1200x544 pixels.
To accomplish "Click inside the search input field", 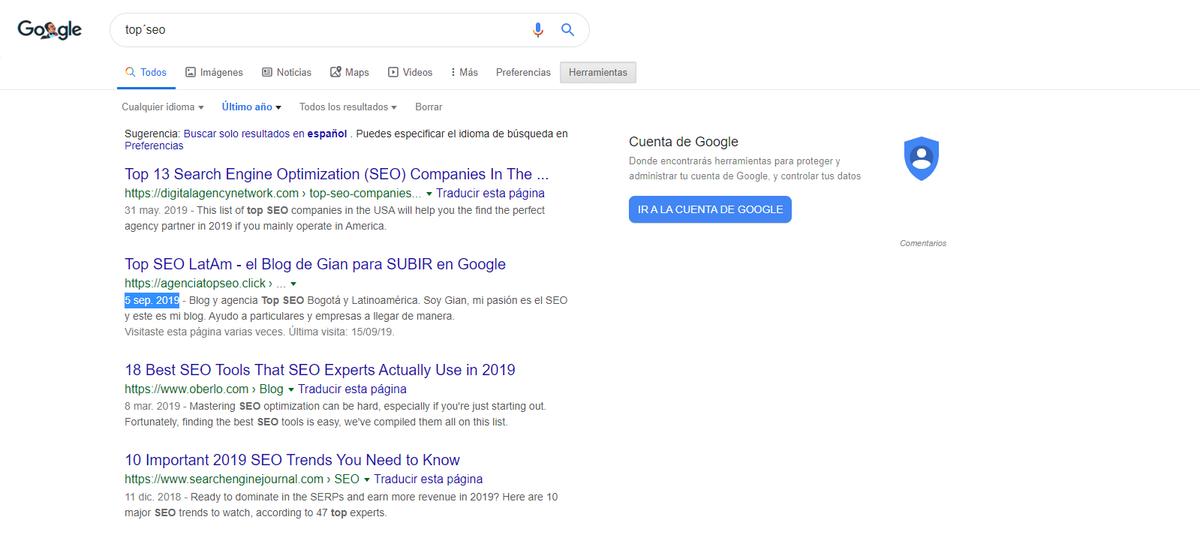I will pyautogui.click(x=320, y=30).
